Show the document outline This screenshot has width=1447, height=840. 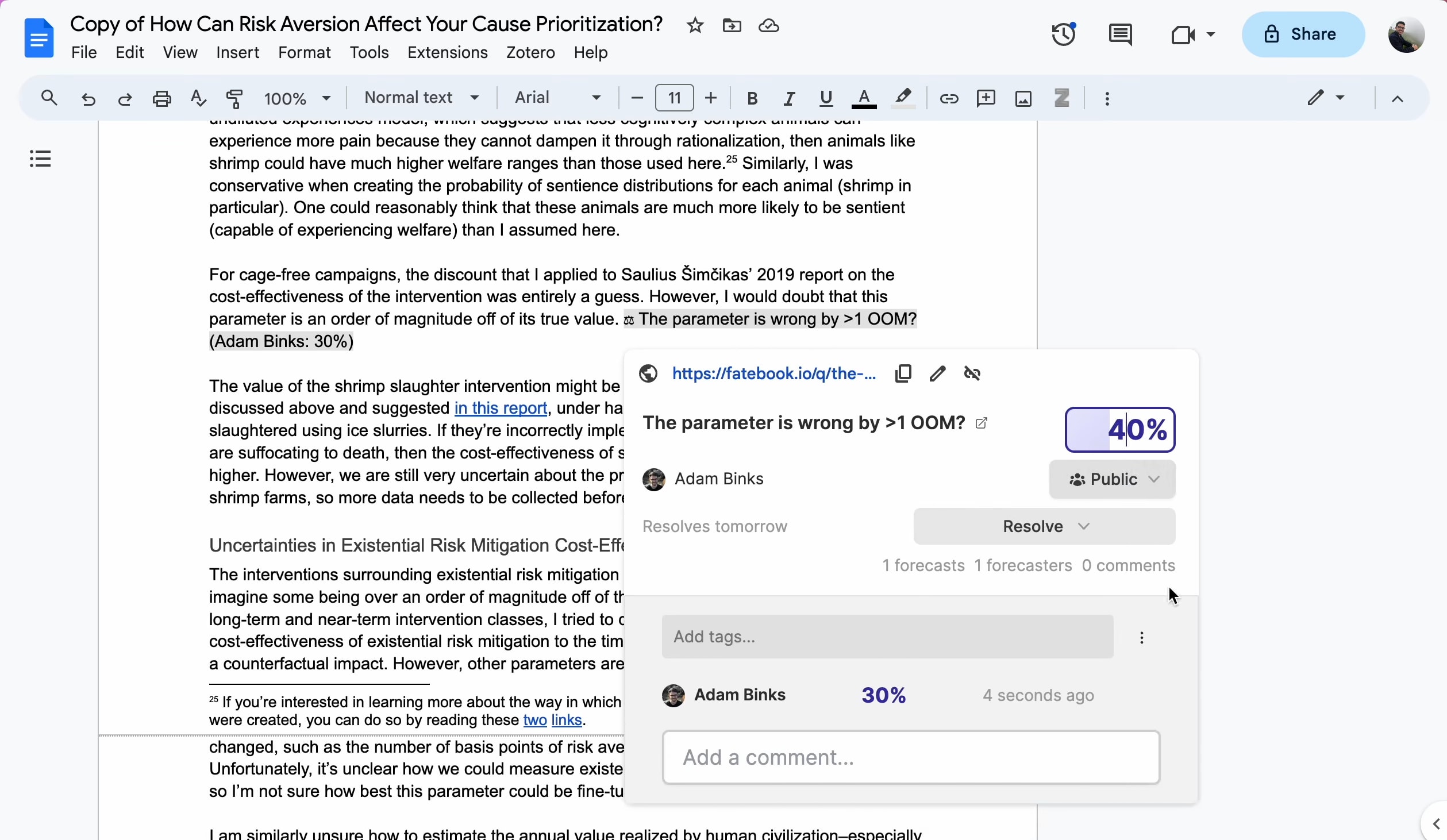[40, 159]
